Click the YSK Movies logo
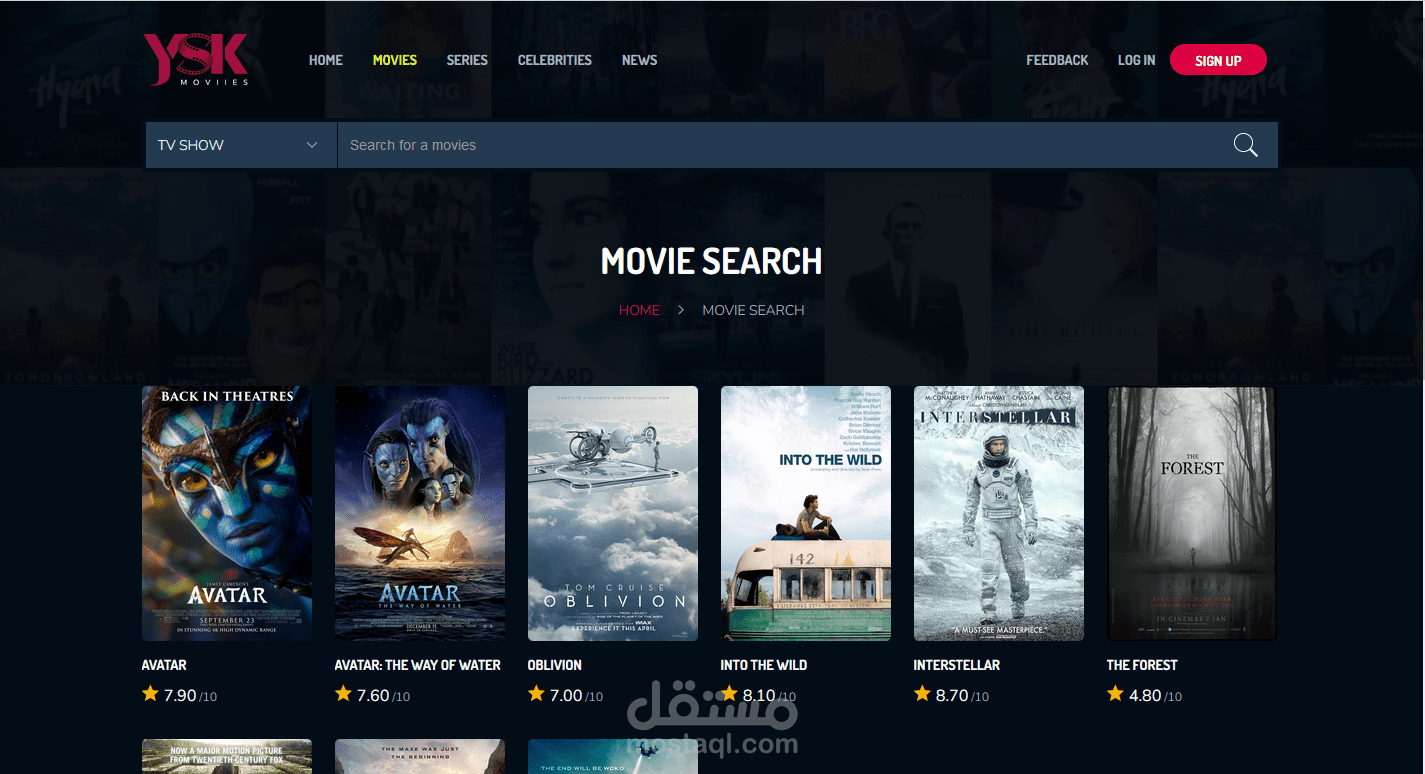1425x774 pixels. (196, 59)
